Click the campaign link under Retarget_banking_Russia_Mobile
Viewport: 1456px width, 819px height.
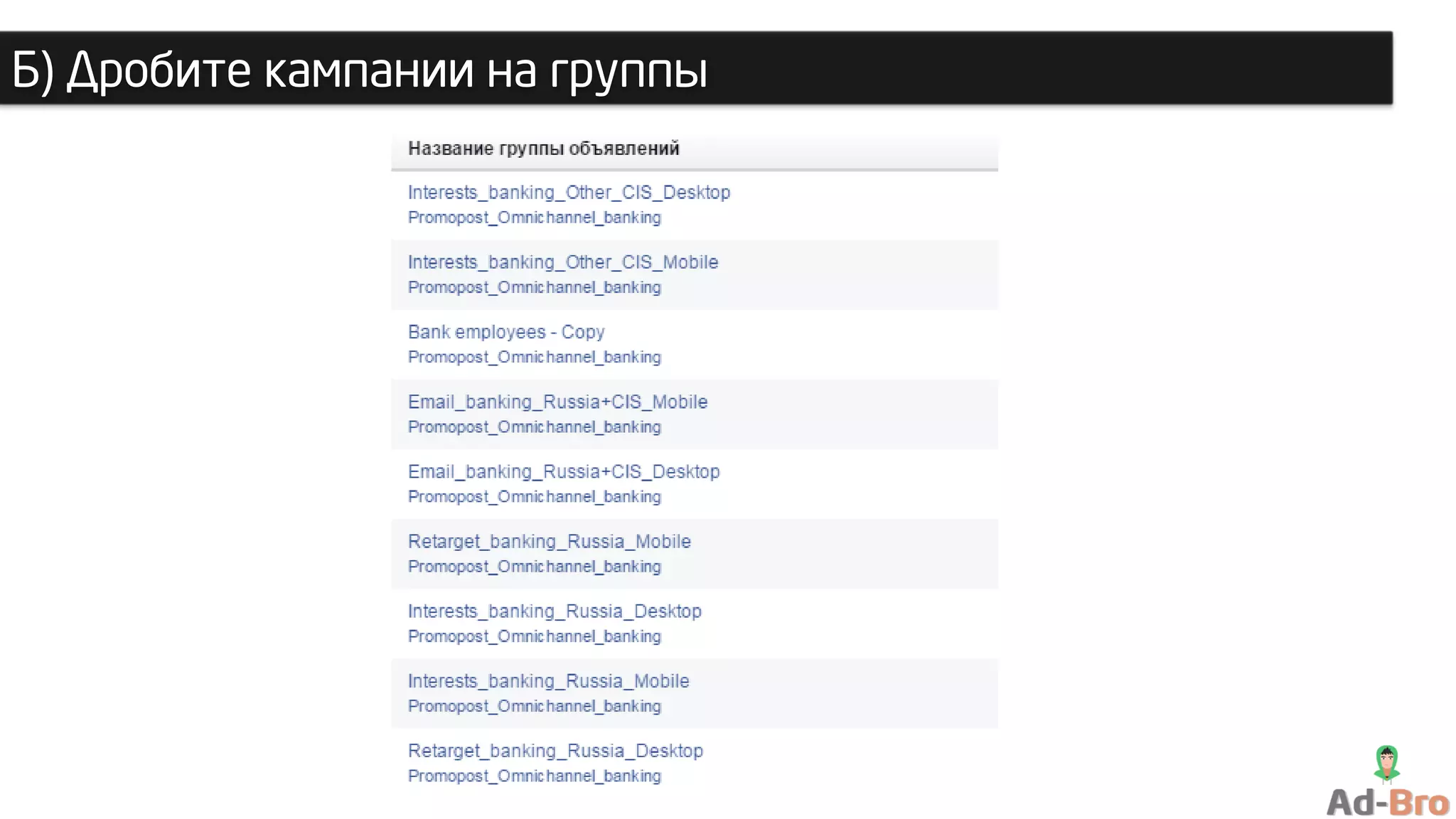pyautogui.click(x=534, y=567)
